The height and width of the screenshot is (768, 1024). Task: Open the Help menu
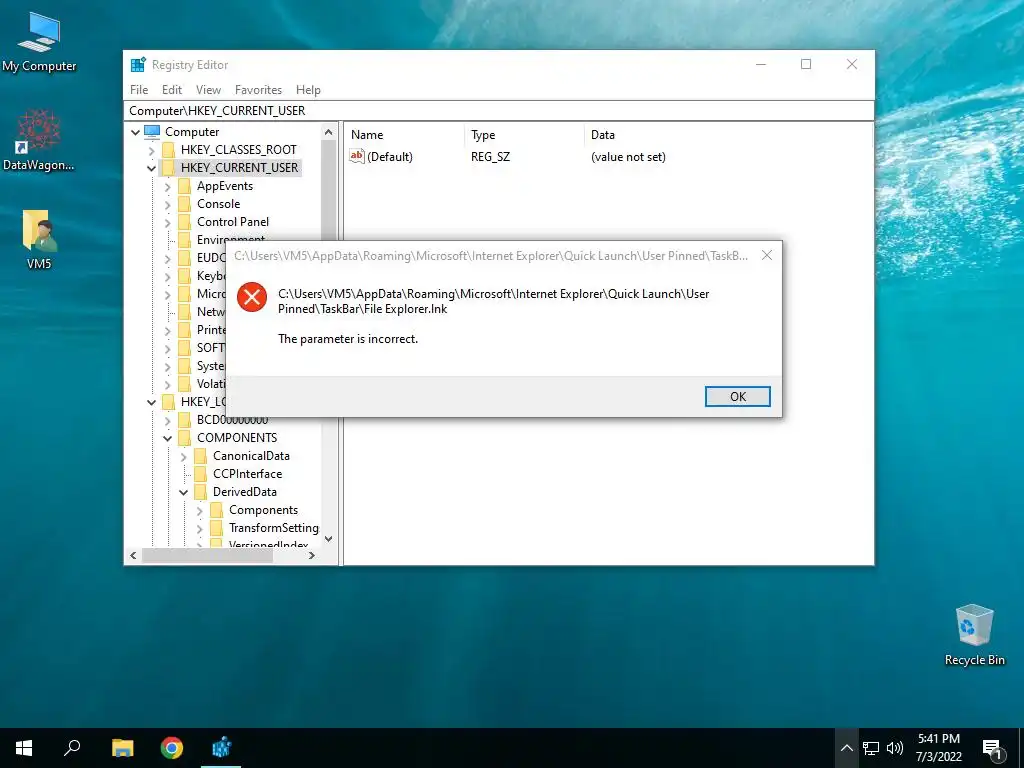tap(308, 89)
